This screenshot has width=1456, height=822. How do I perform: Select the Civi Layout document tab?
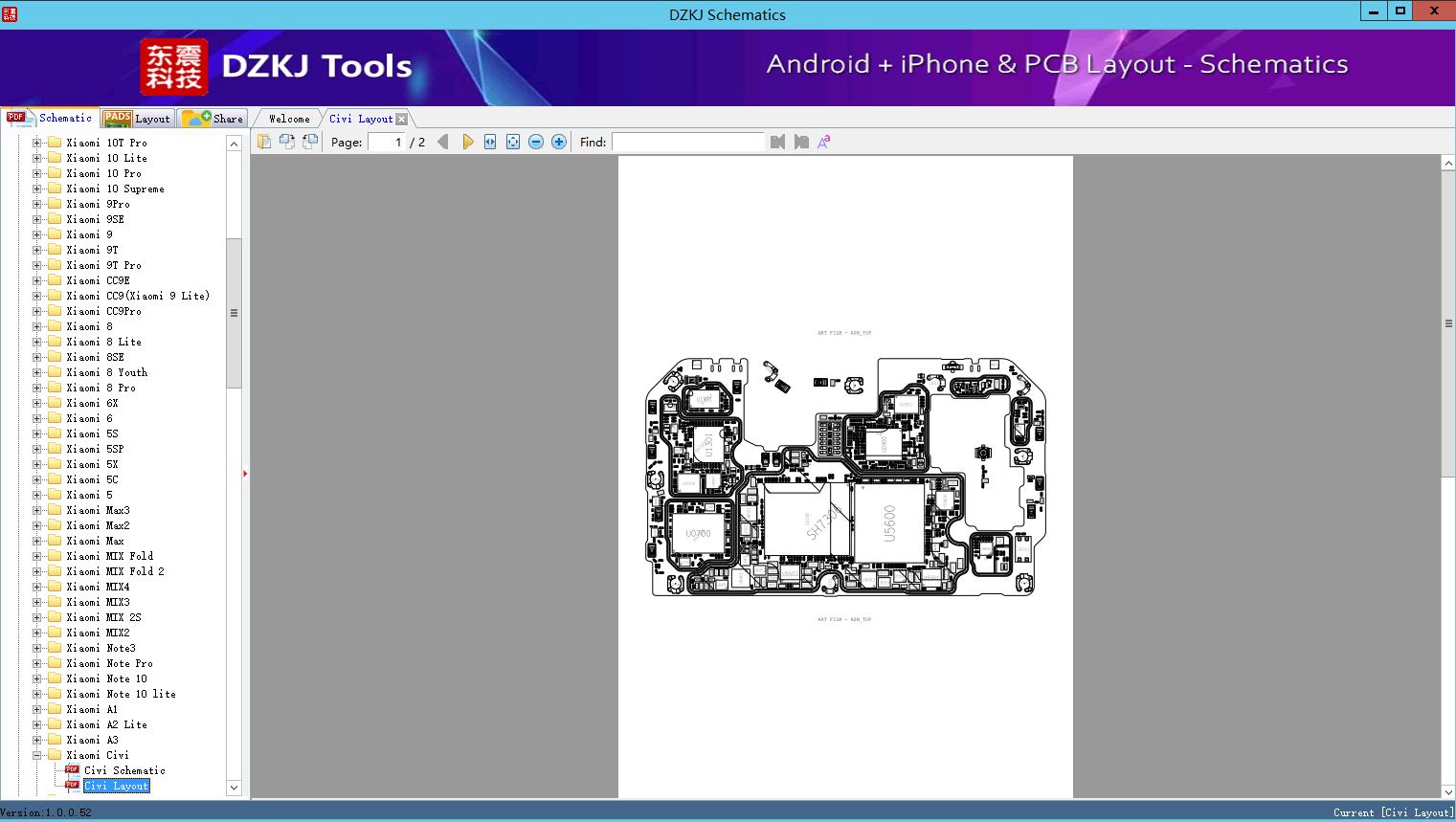tap(361, 119)
